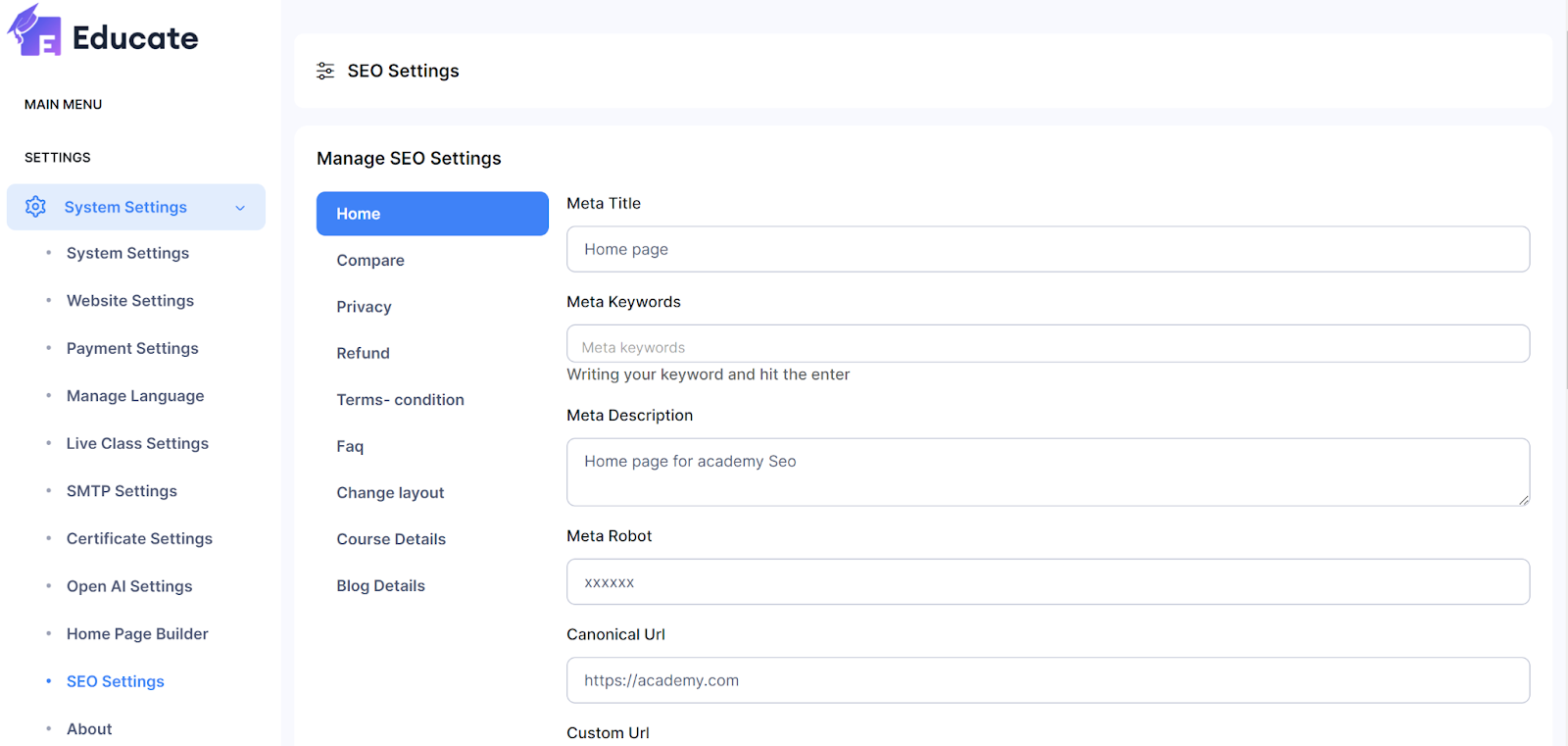1568x746 pixels.
Task: Navigate to Manage Language
Action: 135,396
